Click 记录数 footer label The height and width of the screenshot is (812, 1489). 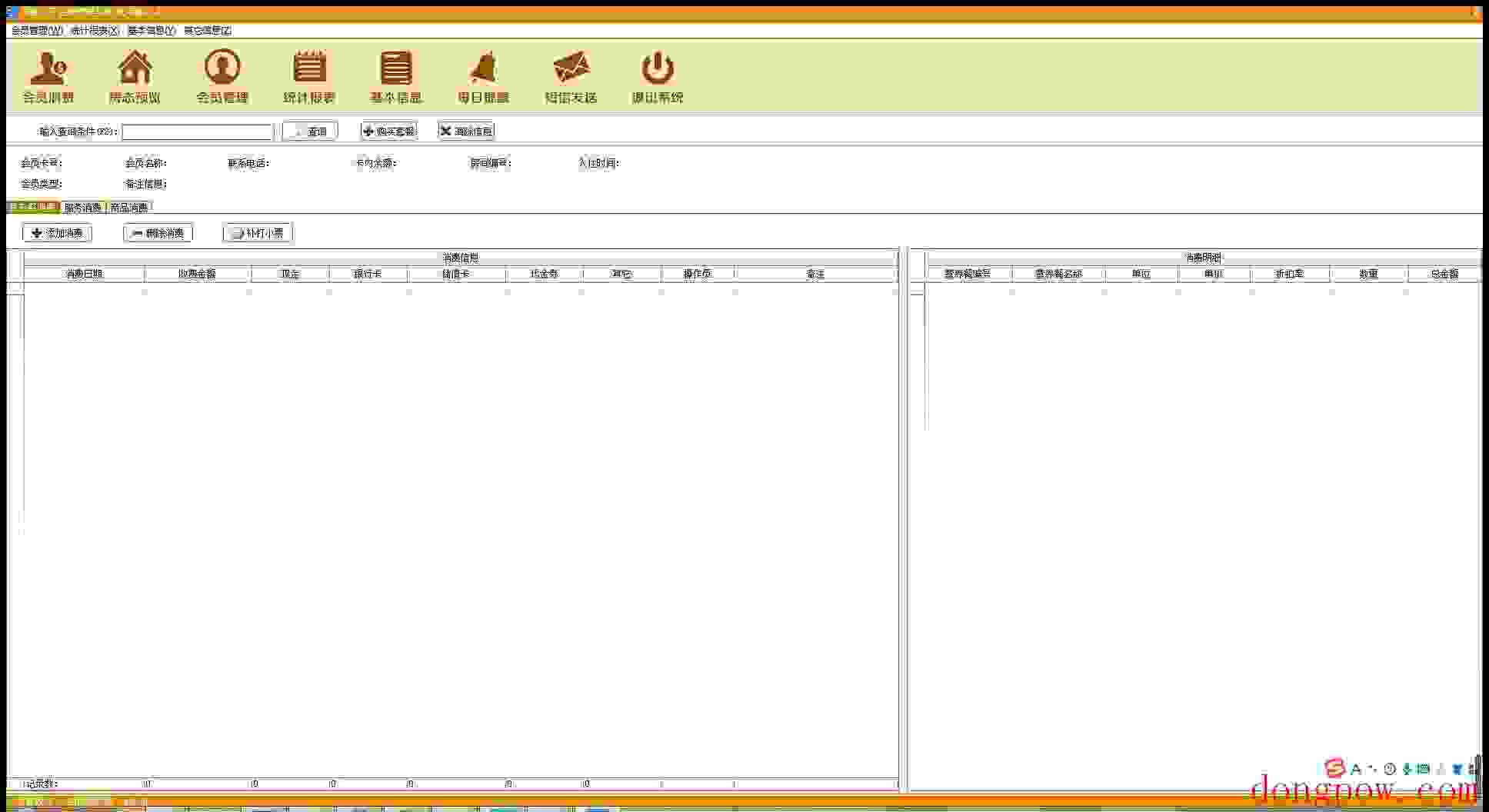pyautogui.click(x=41, y=784)
